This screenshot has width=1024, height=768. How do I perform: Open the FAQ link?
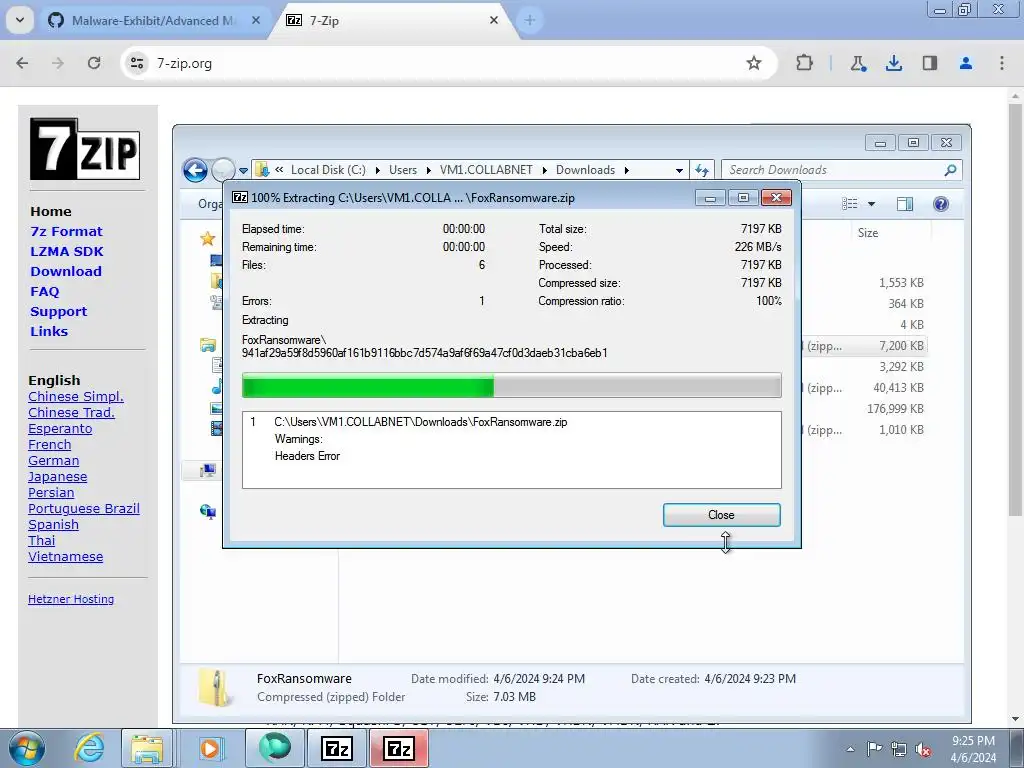coord(44,291)
